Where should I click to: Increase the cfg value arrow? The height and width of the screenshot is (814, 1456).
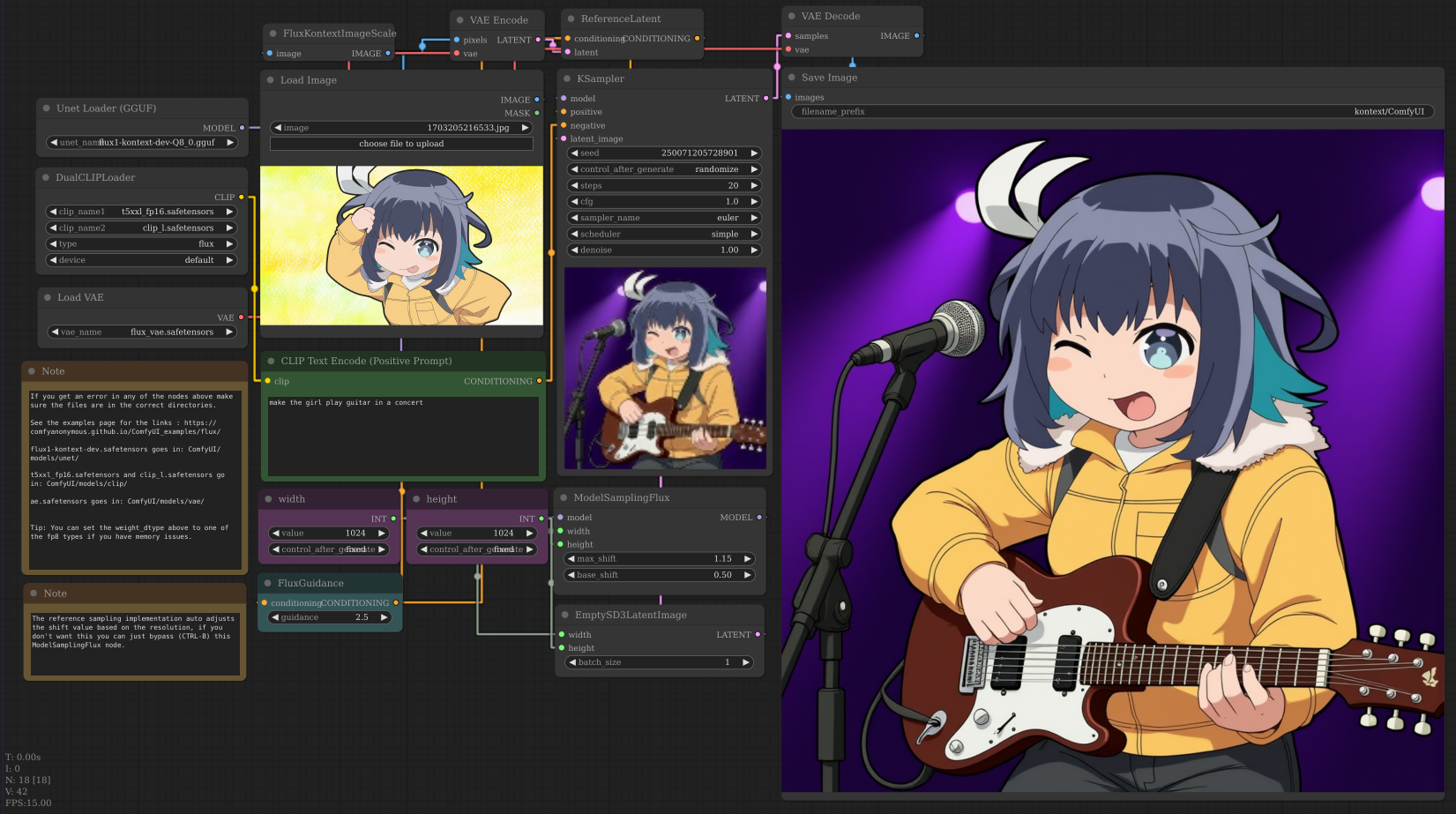[x=754, y=202]
